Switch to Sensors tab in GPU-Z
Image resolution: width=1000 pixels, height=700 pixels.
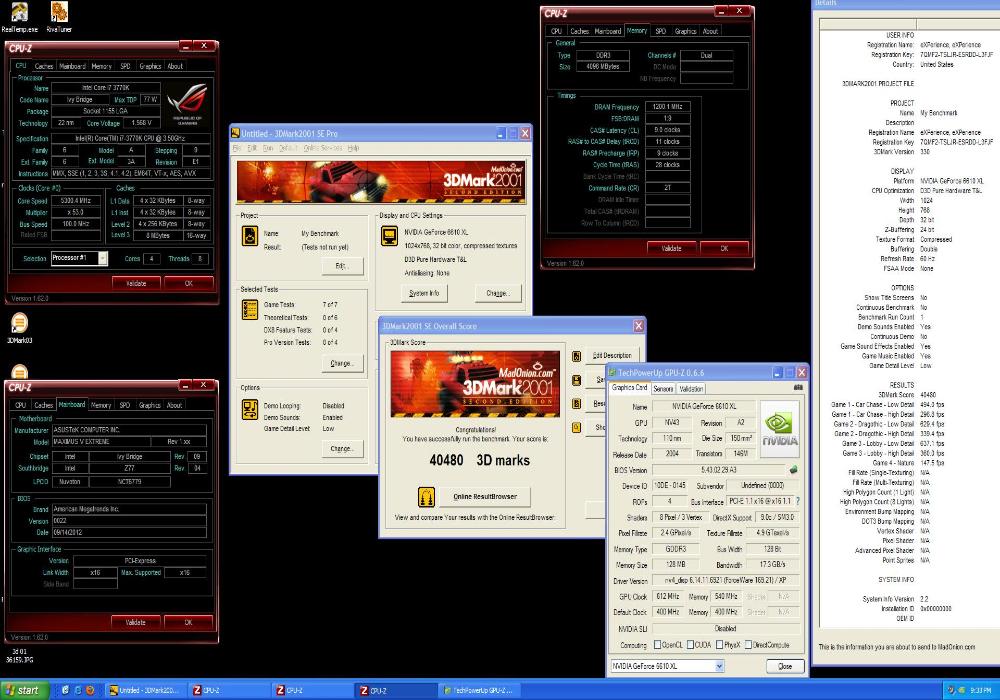coord(663,388)
